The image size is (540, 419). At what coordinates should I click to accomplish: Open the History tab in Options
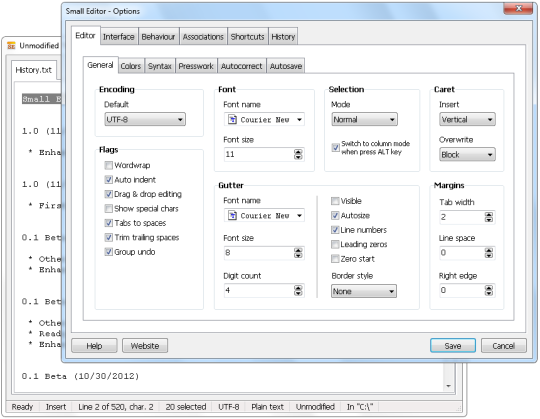click(x=283, y=37)
